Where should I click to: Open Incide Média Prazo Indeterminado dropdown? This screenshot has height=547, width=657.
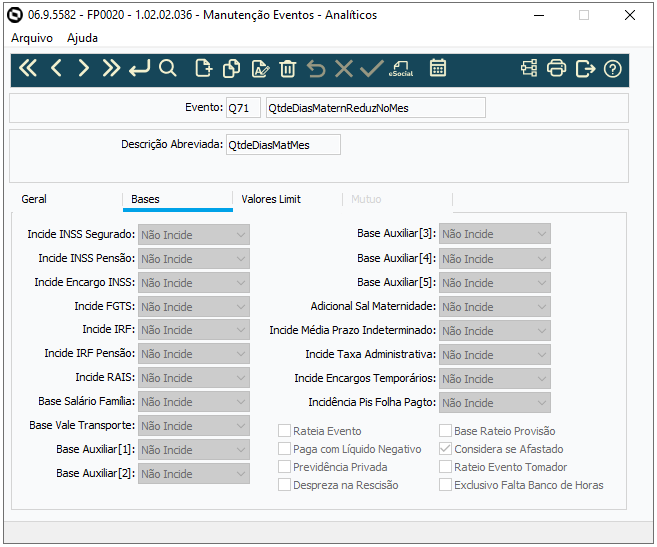point(495,331)
